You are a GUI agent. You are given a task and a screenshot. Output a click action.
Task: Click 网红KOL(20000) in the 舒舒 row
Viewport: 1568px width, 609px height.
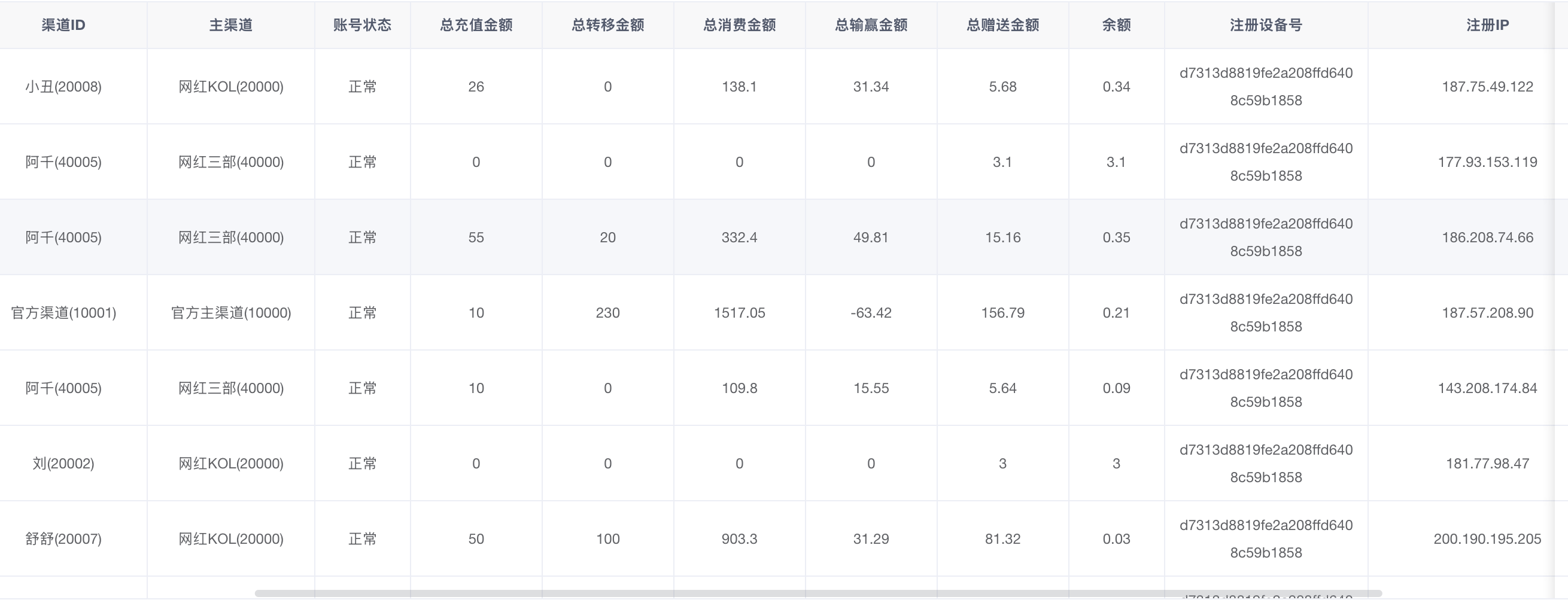(x=230, y=539)
